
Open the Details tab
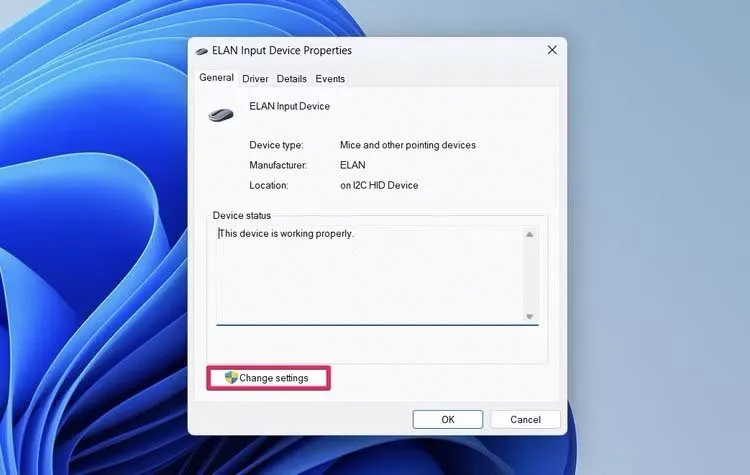coord(292,79)
